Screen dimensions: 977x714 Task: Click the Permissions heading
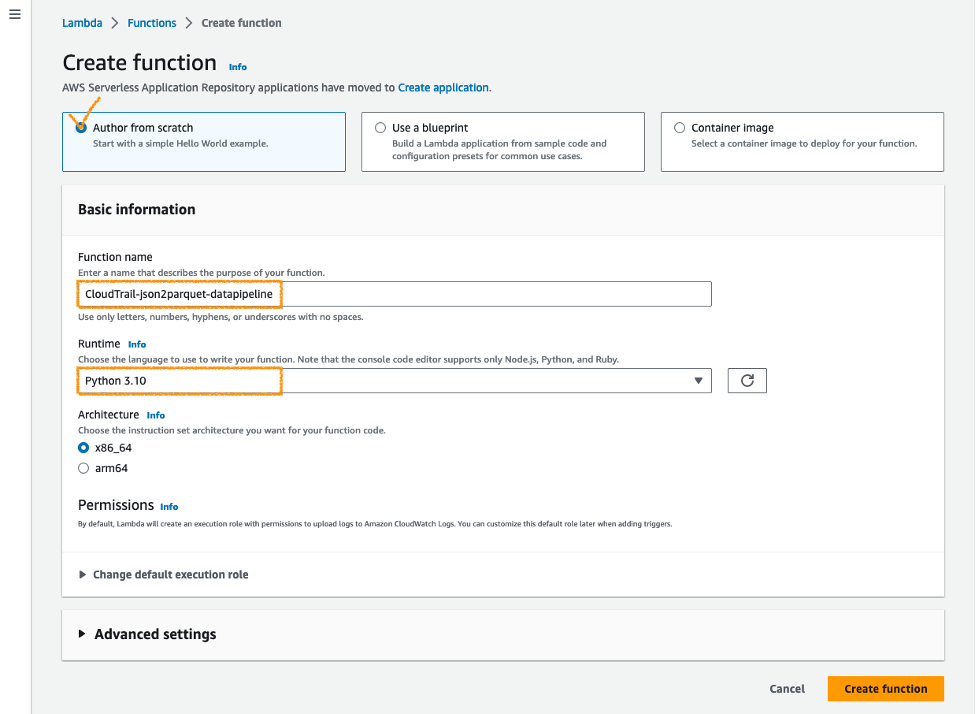pyautogui.click(x=116, y=505)
